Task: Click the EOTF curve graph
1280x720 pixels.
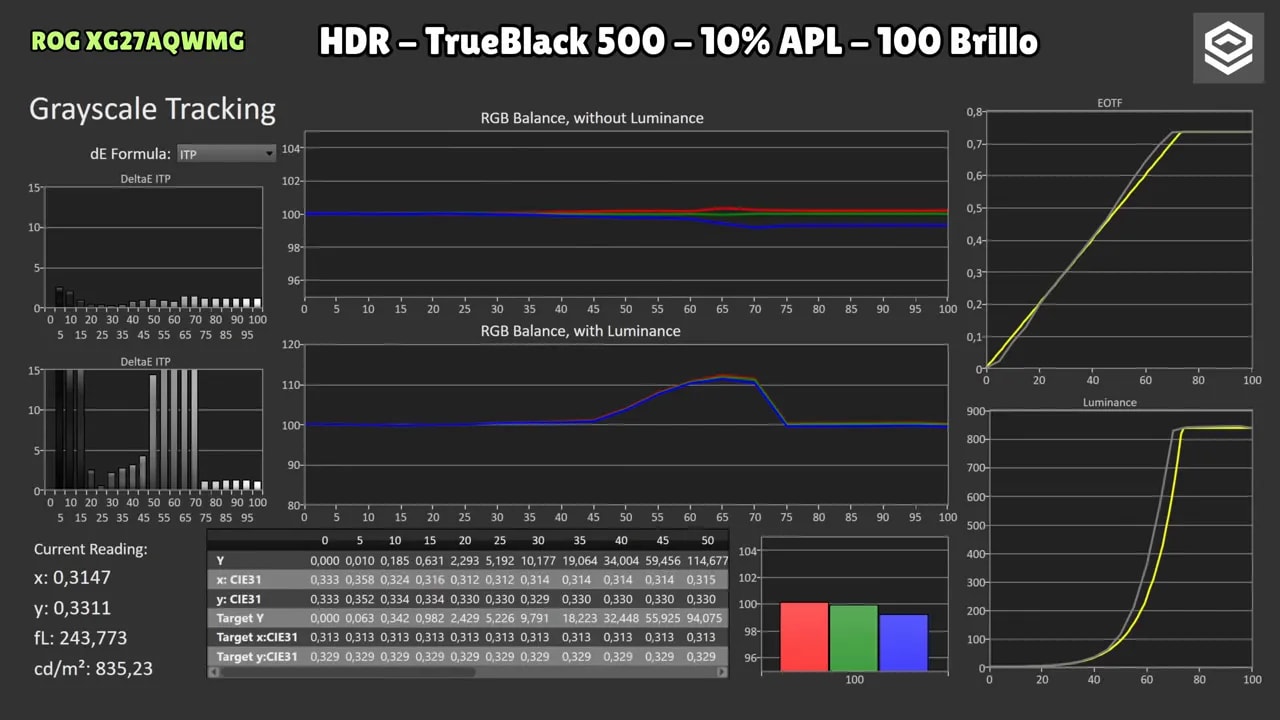Action: [x=1119, y=239]
